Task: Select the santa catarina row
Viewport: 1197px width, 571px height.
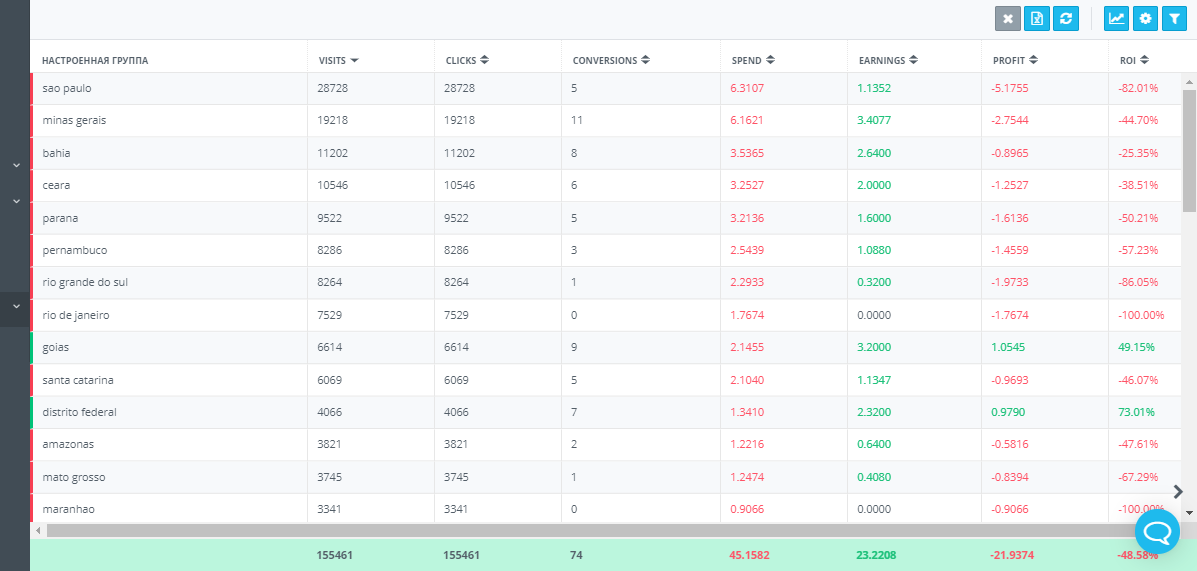Action: click(606, 379)
